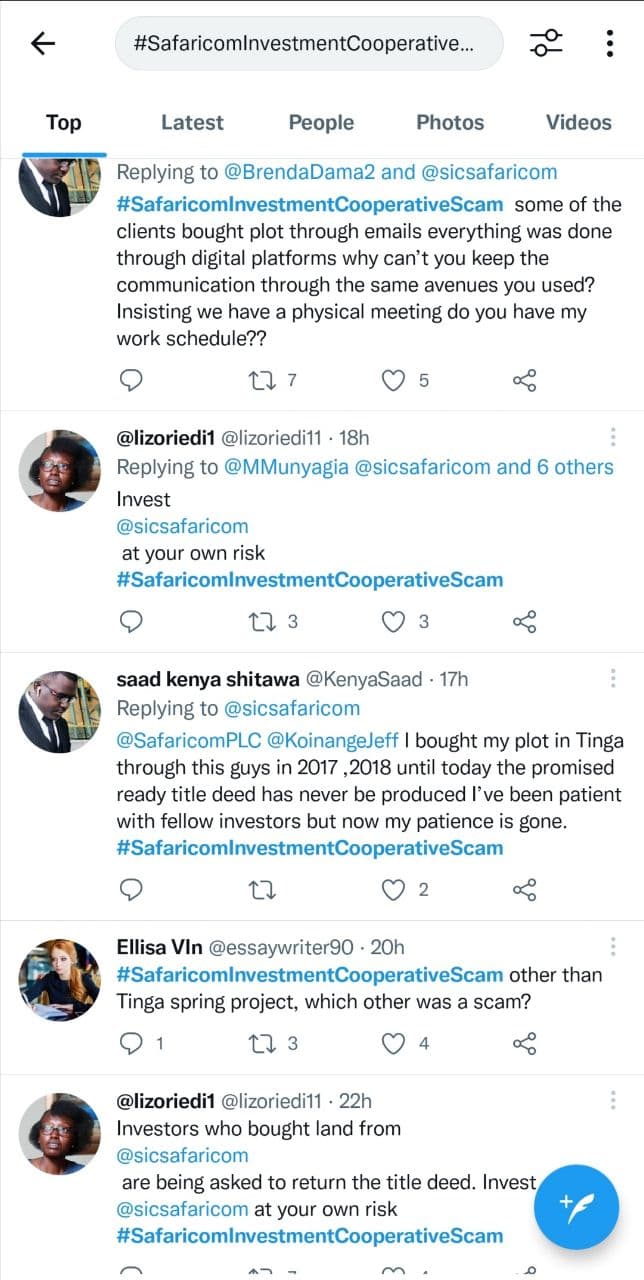Retweet the top tweet with 7 retweets
This screenshot has height=1280, width=644.
click(260, 380)
